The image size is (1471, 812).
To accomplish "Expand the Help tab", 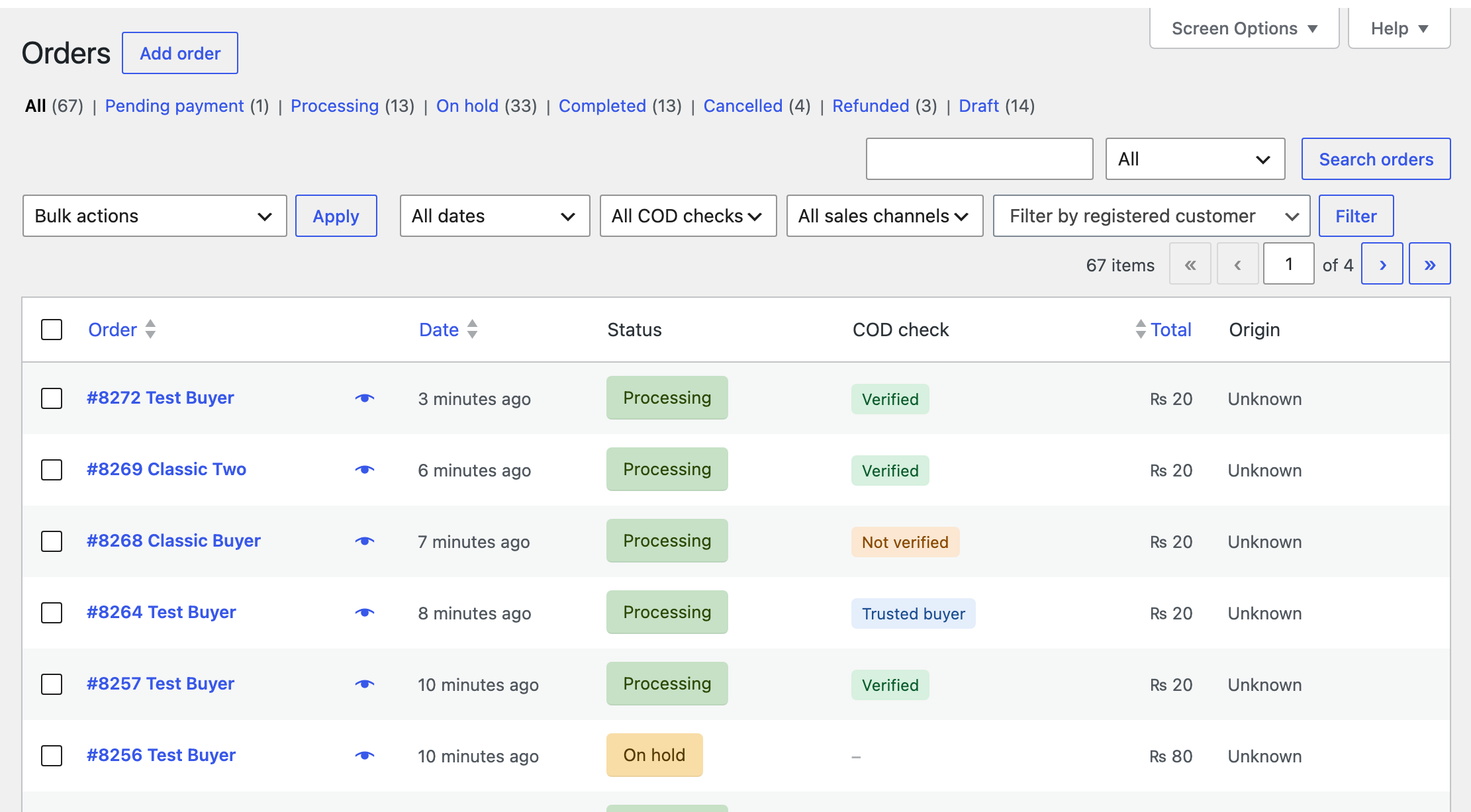I will point(1400,28).
